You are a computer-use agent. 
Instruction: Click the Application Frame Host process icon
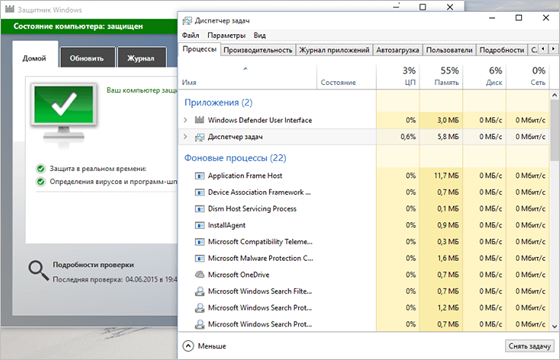pyautogui.click(x=199, y=176)
